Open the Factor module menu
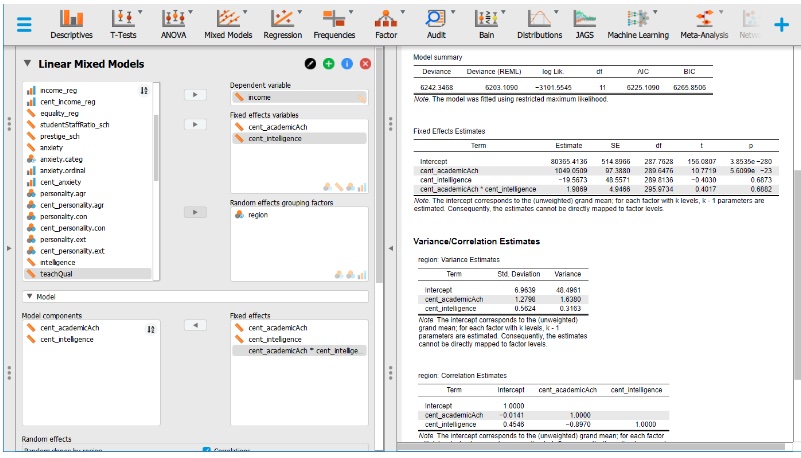This screenshot has width=801, height=458. [386, 25]
